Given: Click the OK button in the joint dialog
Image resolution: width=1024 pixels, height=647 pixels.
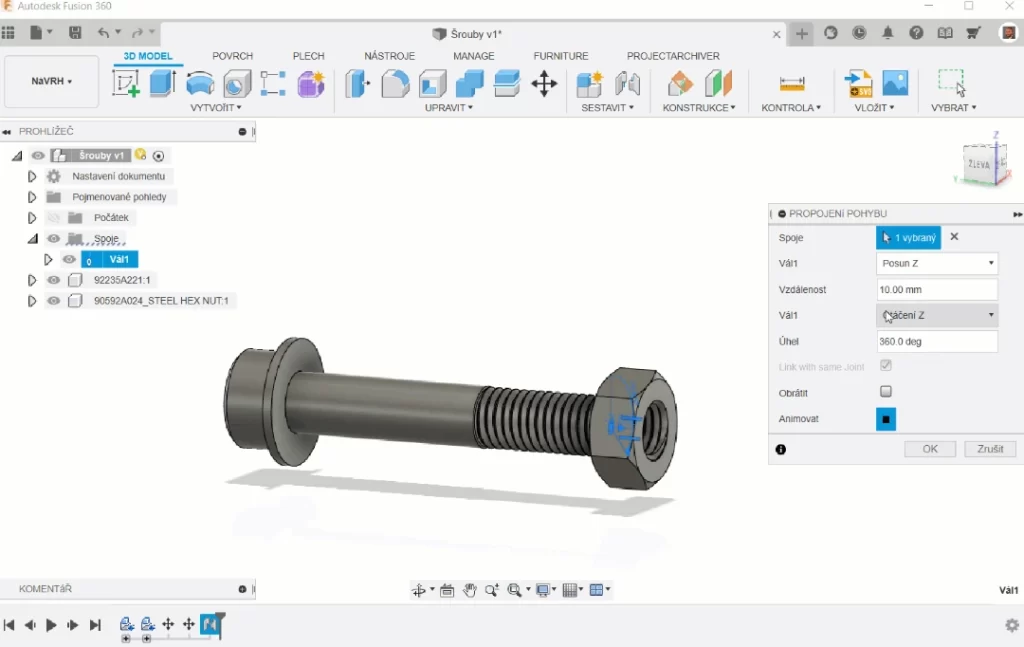Looking at the screenshot, I should (929, 448).
